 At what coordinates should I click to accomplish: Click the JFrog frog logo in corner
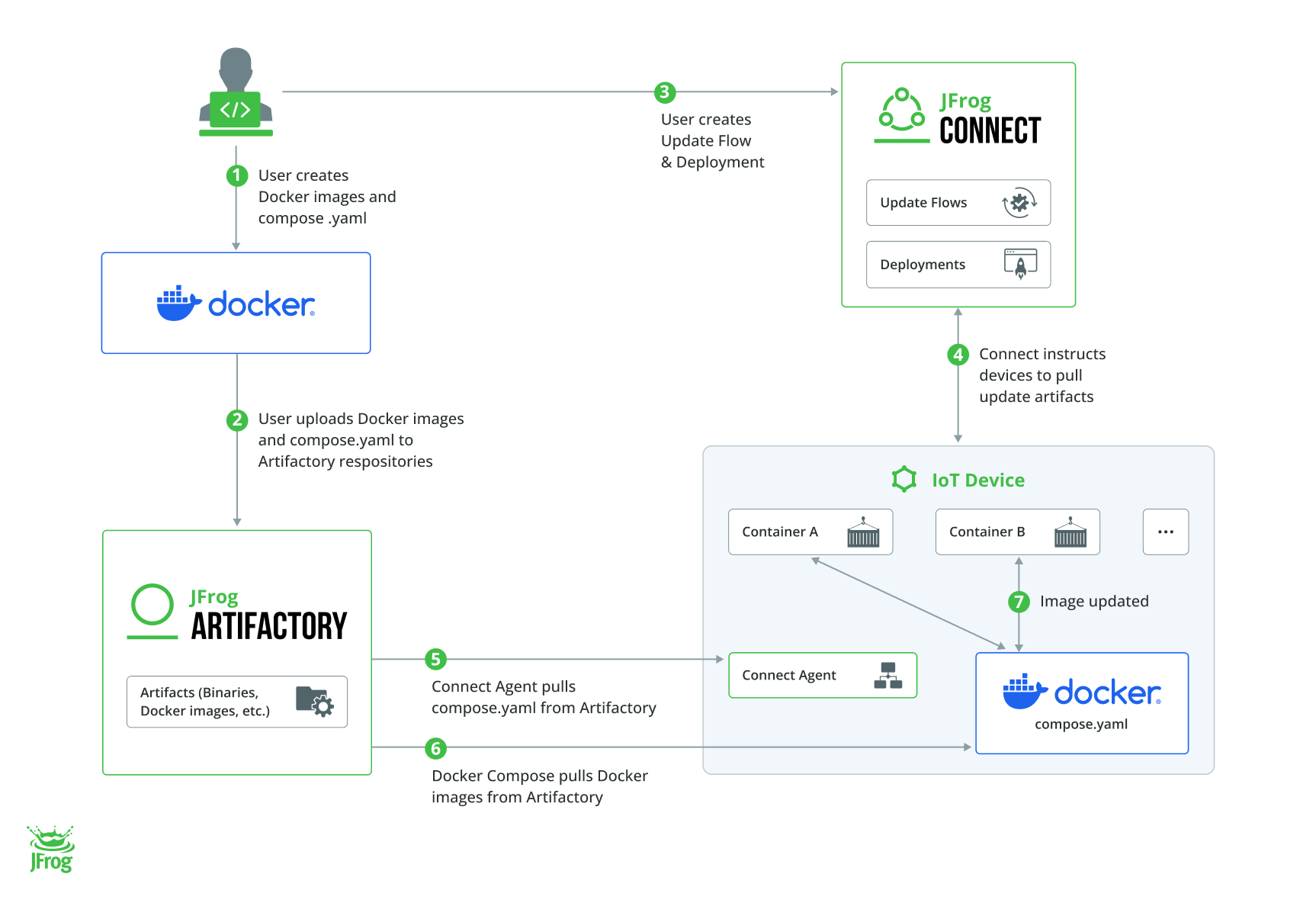pos(51,848)
